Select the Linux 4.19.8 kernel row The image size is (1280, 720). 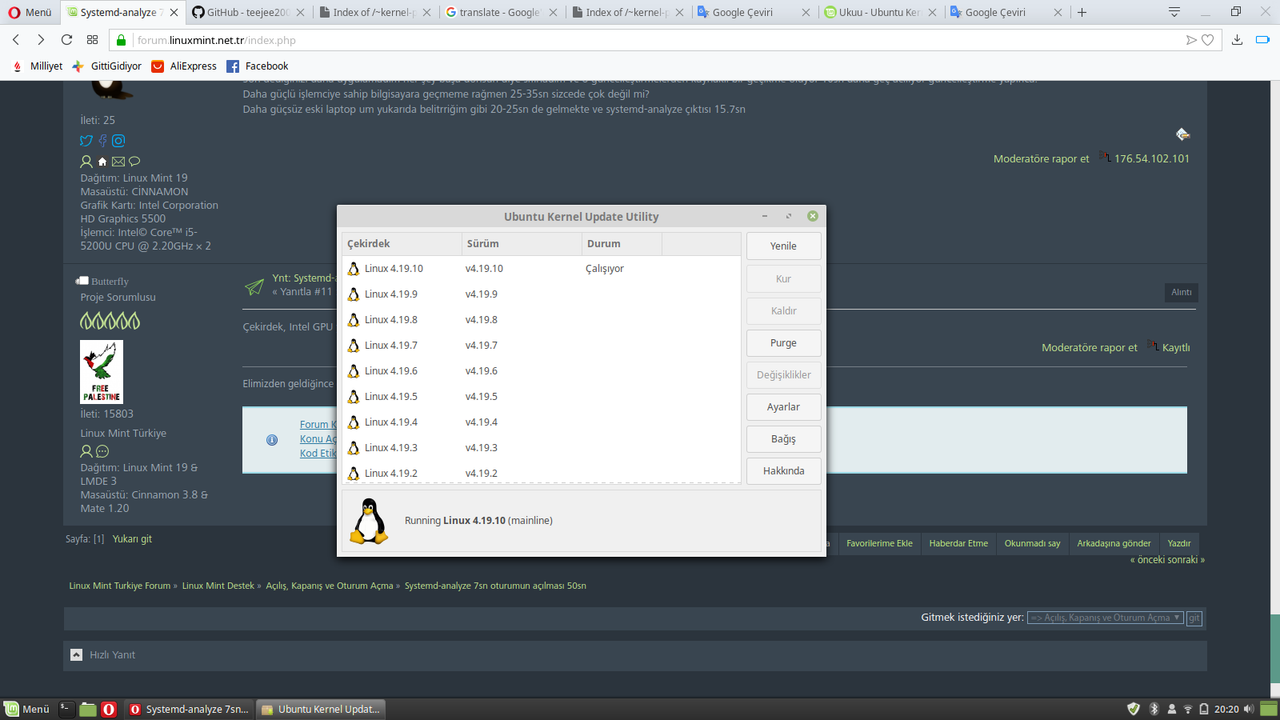[541, 320]
